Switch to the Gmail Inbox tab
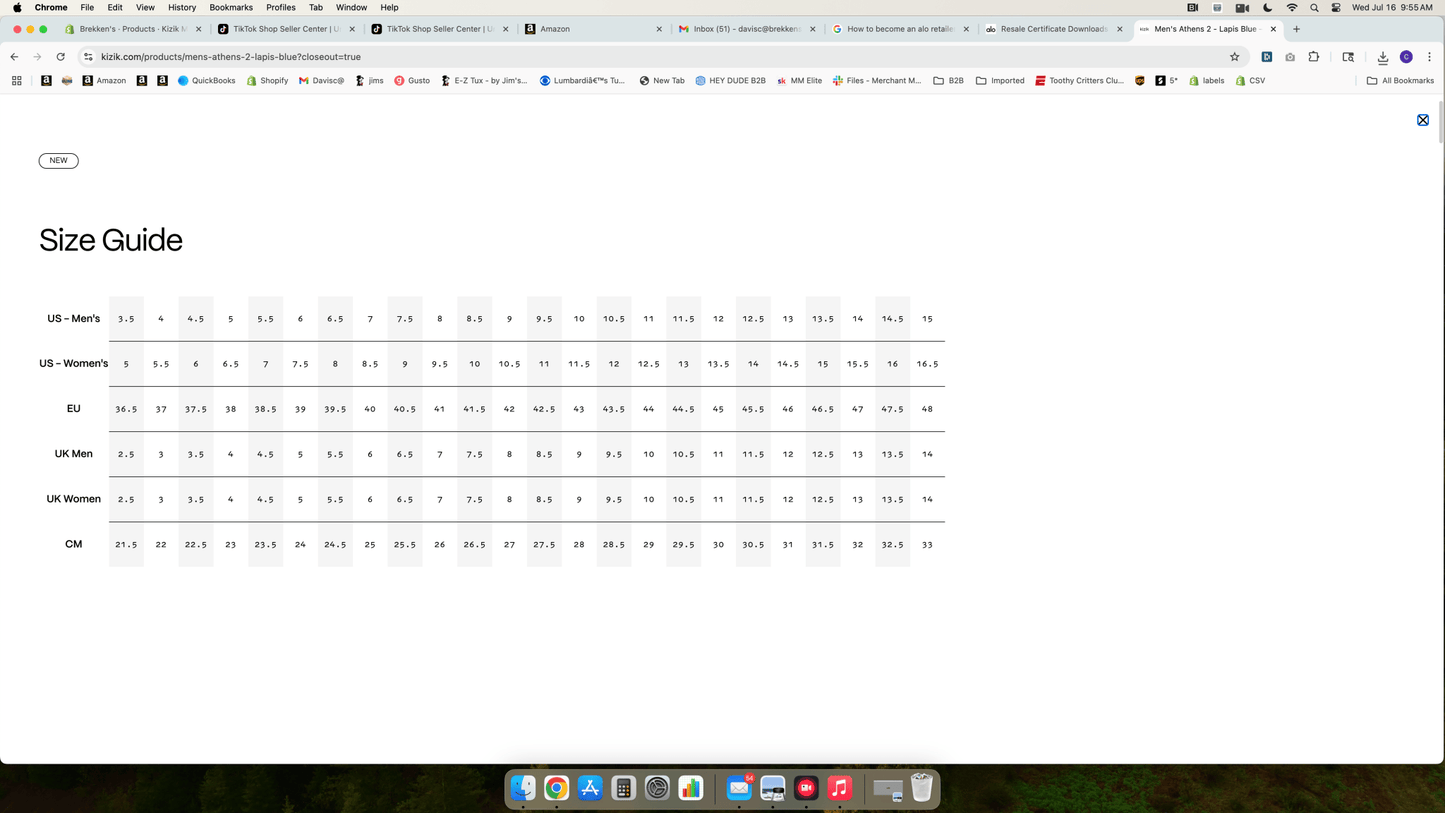This screenshot has width=1445, height=813. pos(745,29)
